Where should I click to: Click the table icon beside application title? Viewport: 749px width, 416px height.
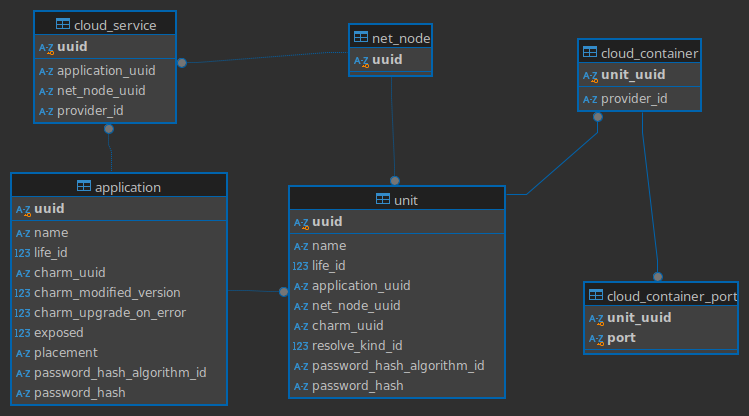[84, 186]
